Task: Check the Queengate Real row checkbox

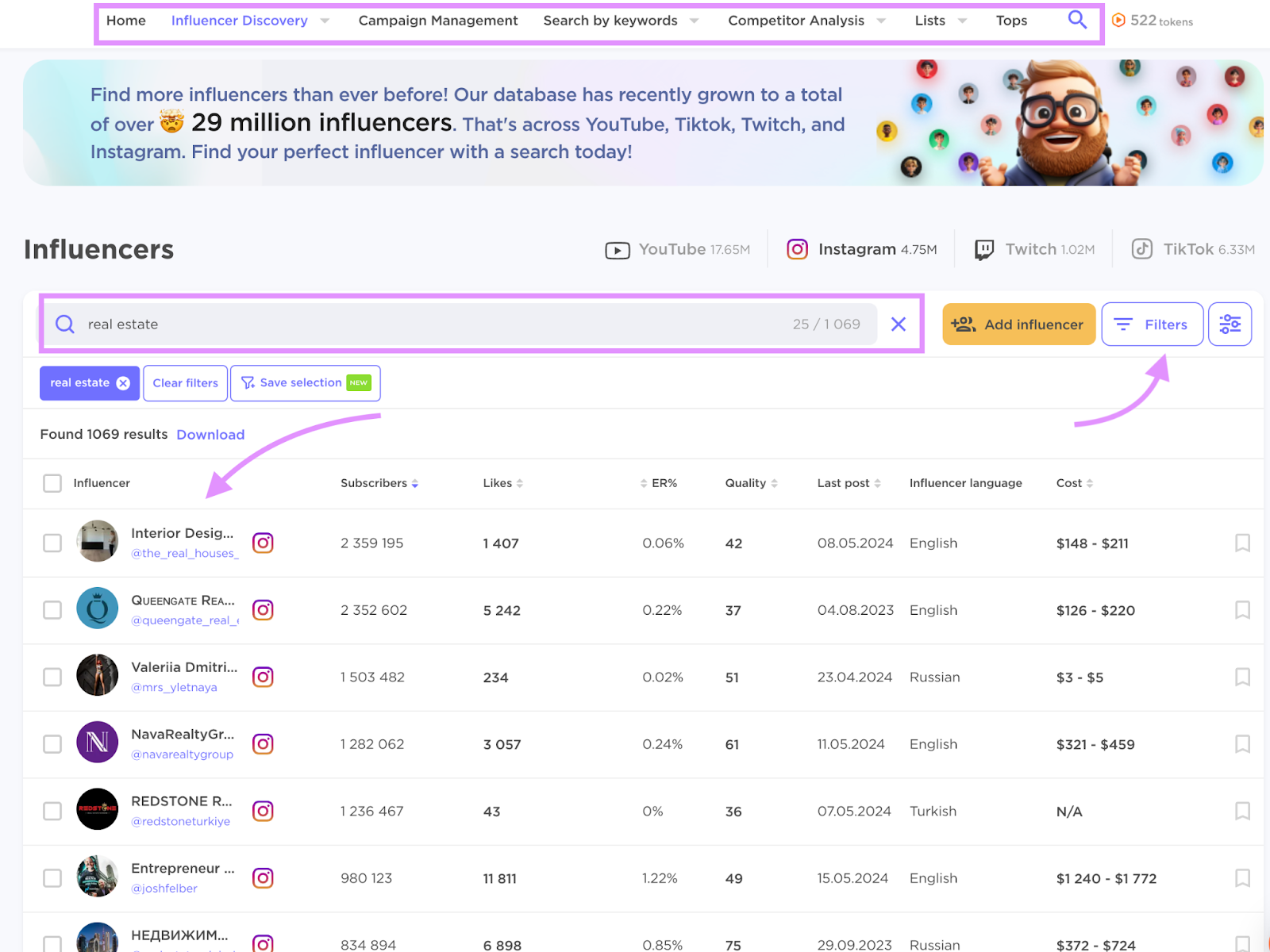Action: [52, 610]
